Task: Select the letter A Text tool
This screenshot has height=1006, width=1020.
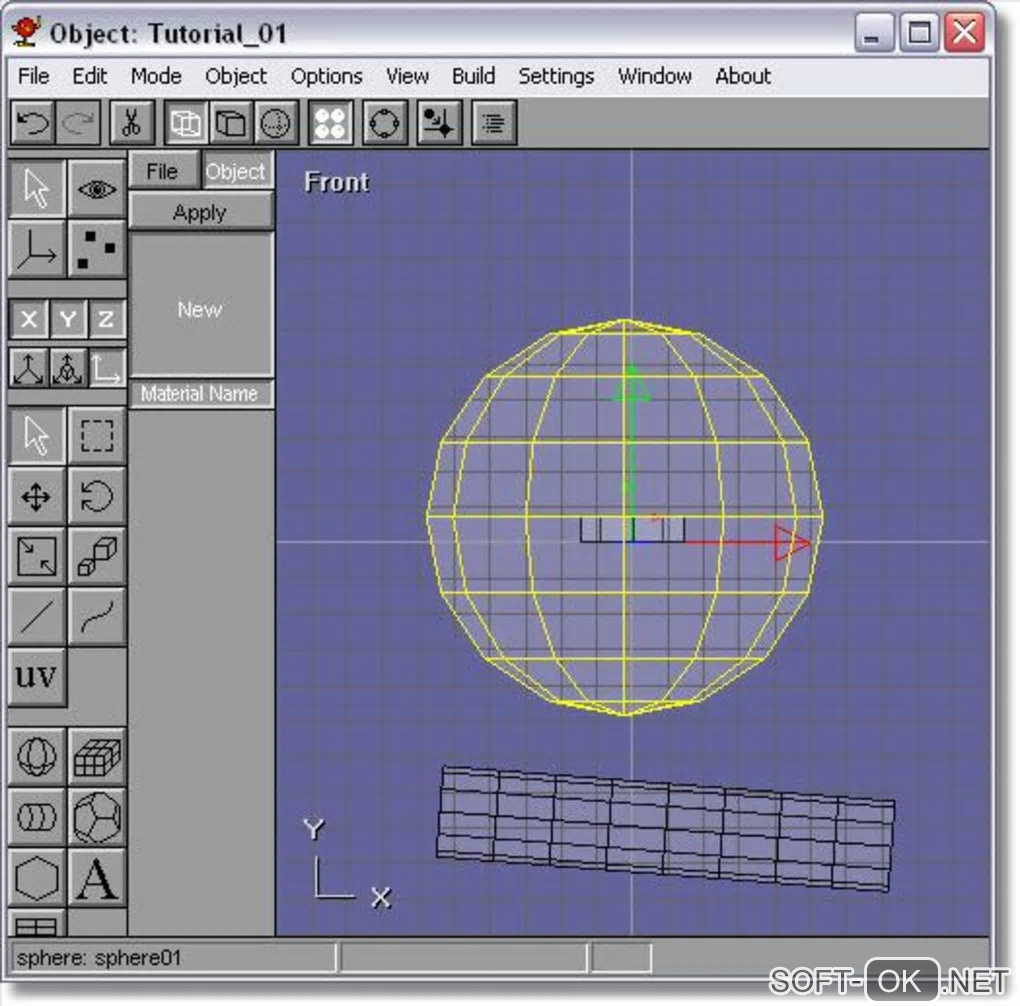Action: [97, 878]
